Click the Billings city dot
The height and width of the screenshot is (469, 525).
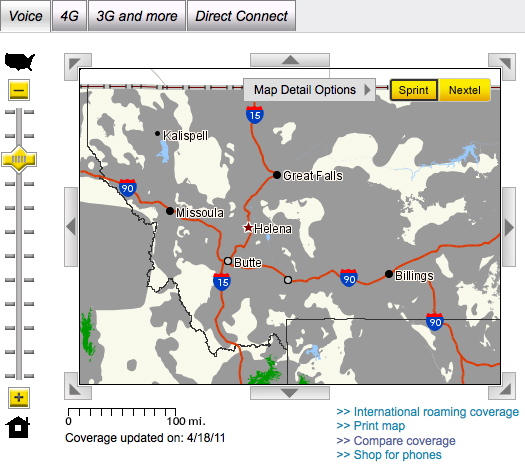coord(389,274)
